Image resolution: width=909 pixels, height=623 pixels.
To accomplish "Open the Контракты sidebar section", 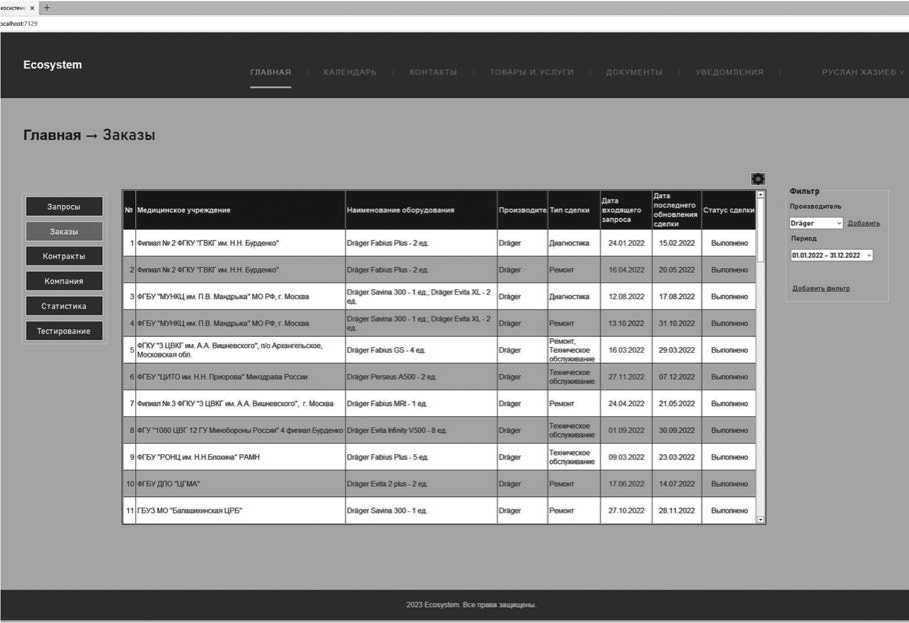I will tap(64, 256).
